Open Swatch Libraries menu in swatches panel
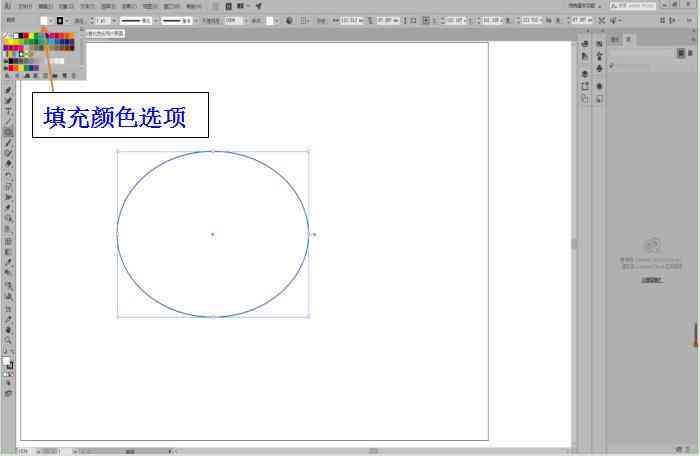The width and height of the screenshot is (700, 456). coord(7,76)
